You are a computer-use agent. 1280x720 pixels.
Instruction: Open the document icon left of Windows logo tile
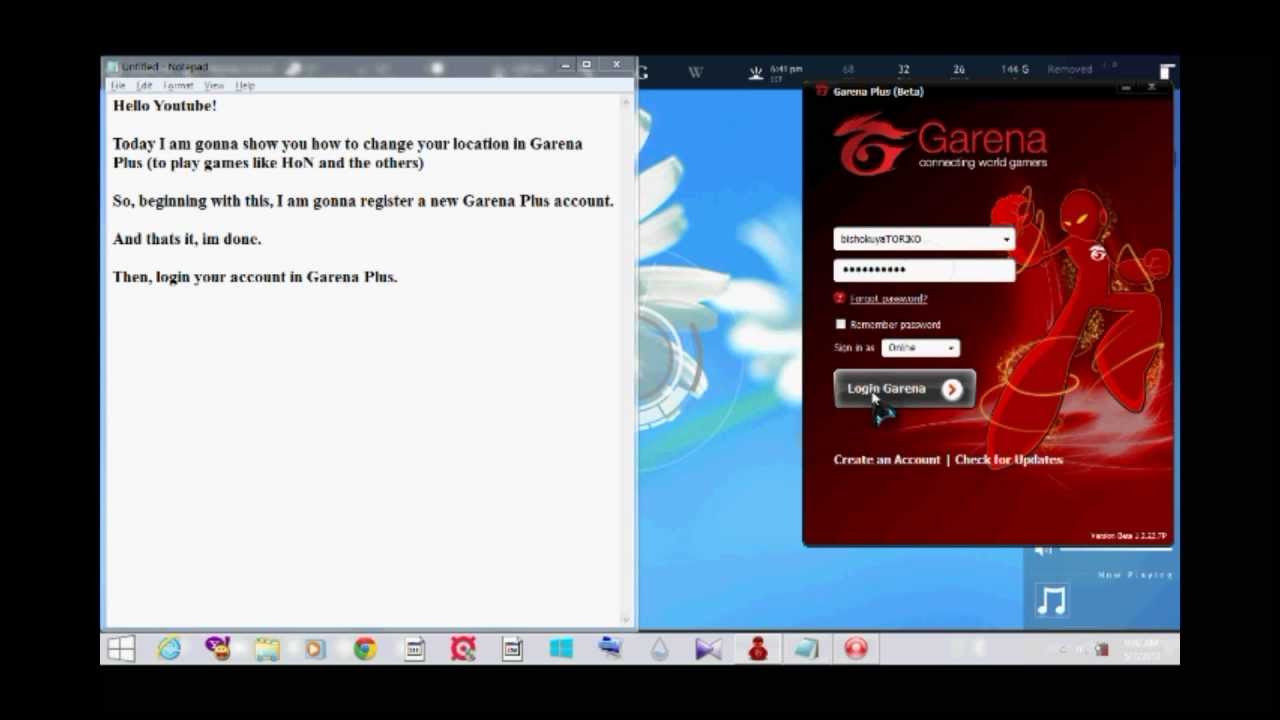[512, 650]
